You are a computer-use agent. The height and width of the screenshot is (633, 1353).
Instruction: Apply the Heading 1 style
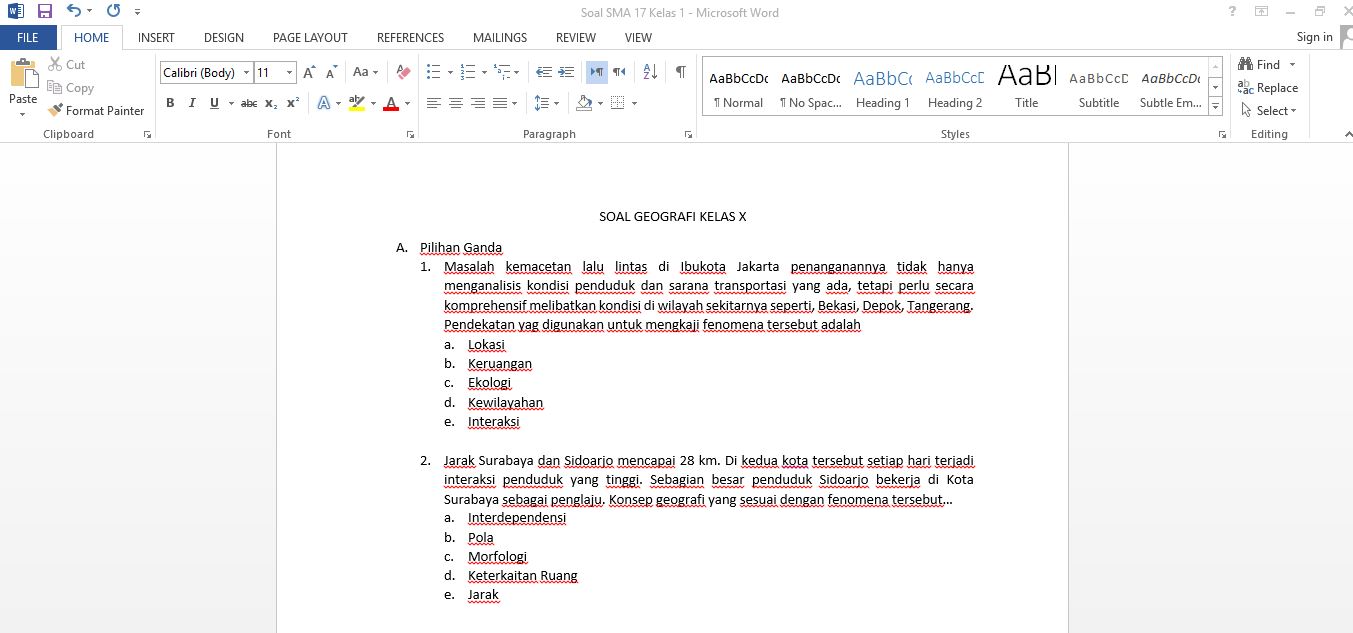(x=883, y=88)
